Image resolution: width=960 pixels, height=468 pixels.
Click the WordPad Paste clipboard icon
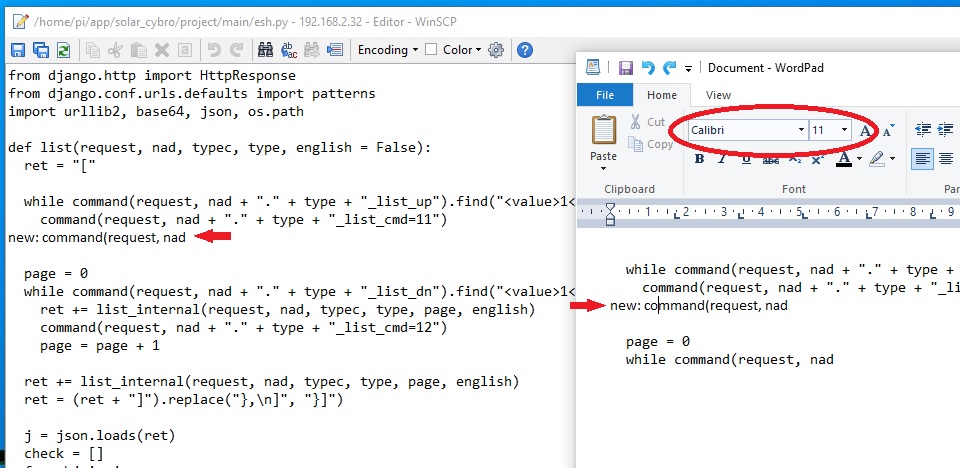[604, 131]
